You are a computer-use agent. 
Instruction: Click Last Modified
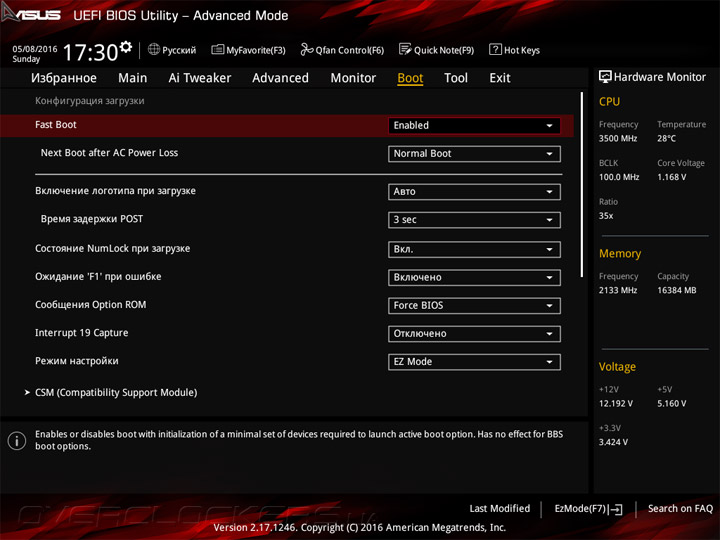point(500,508)
